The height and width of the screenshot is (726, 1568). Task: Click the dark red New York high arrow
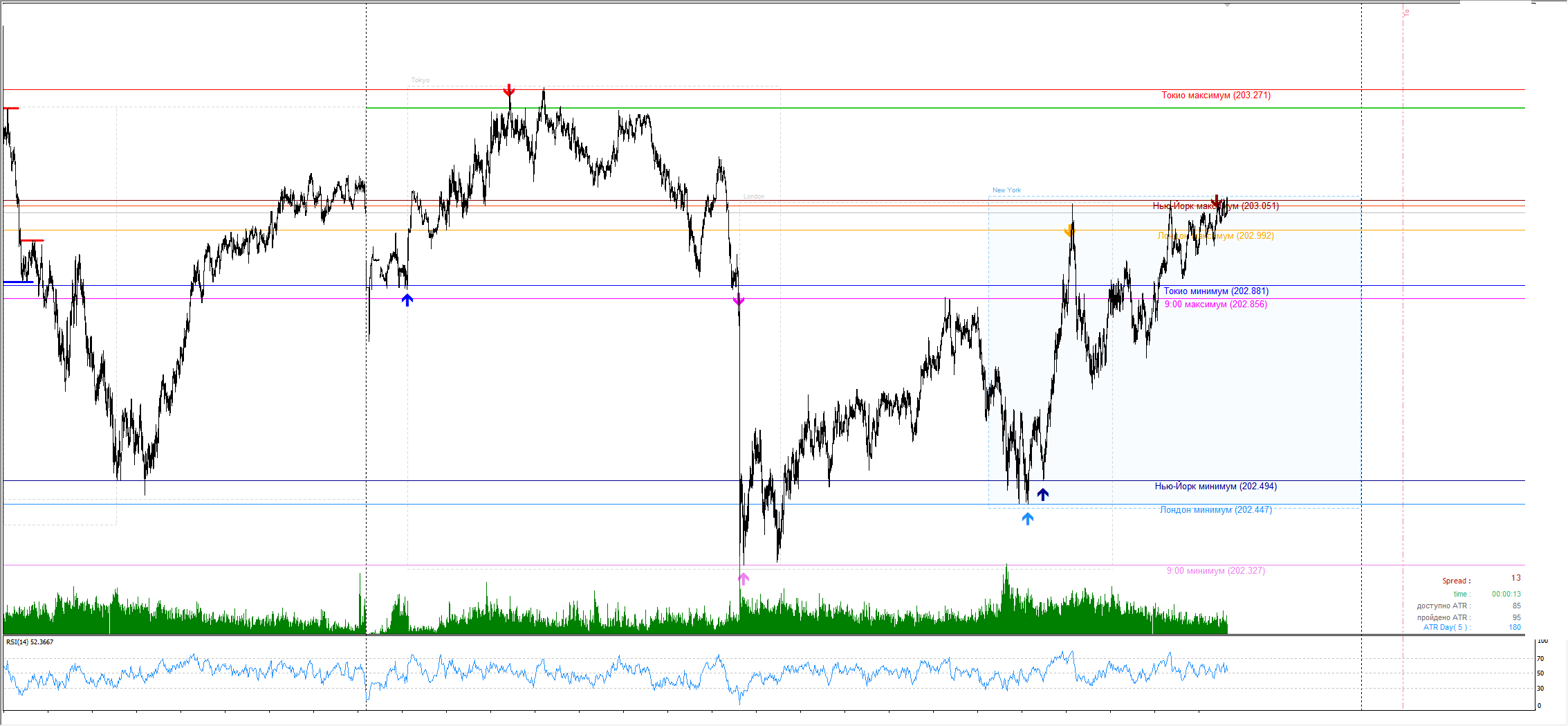click(x=1217, y=201)
